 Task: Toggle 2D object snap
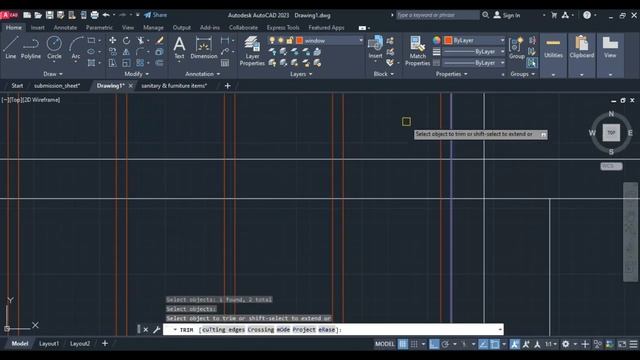tap(495, 344)
